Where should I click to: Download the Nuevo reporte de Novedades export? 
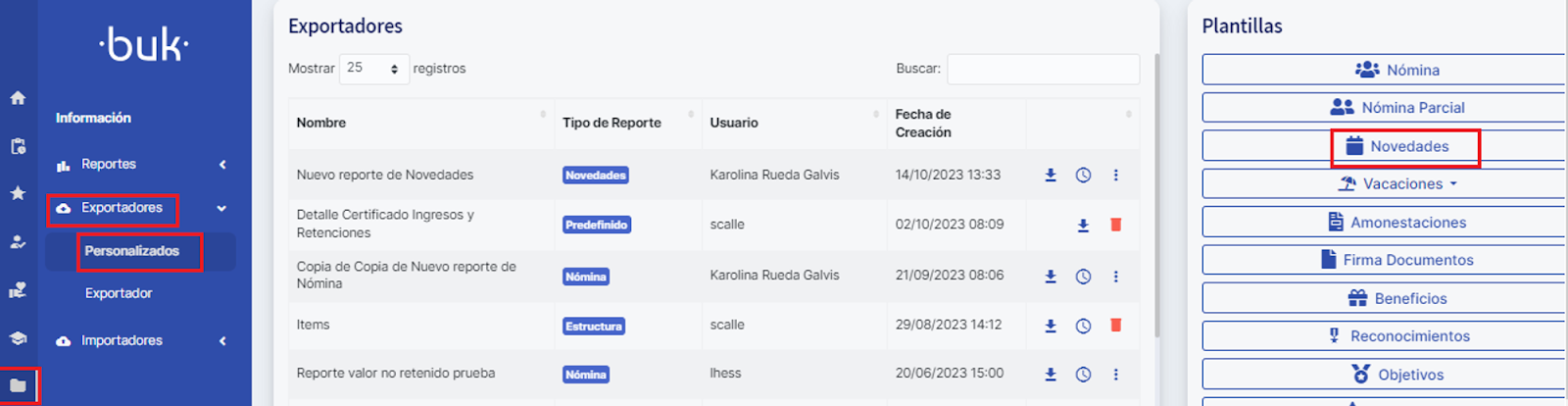pos(1051,176)
